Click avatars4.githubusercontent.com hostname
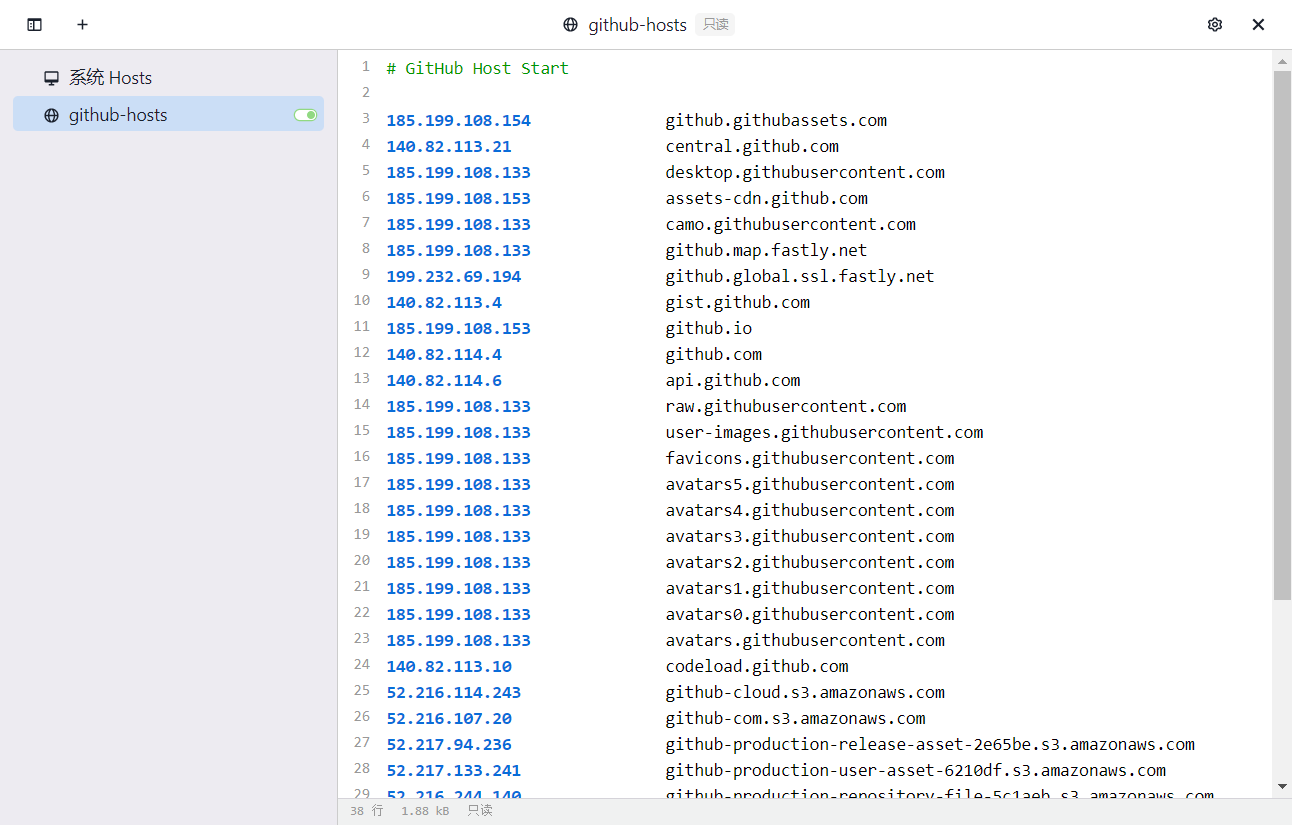This screenshot has width=1292, height=825. click(x=810, y=510)
